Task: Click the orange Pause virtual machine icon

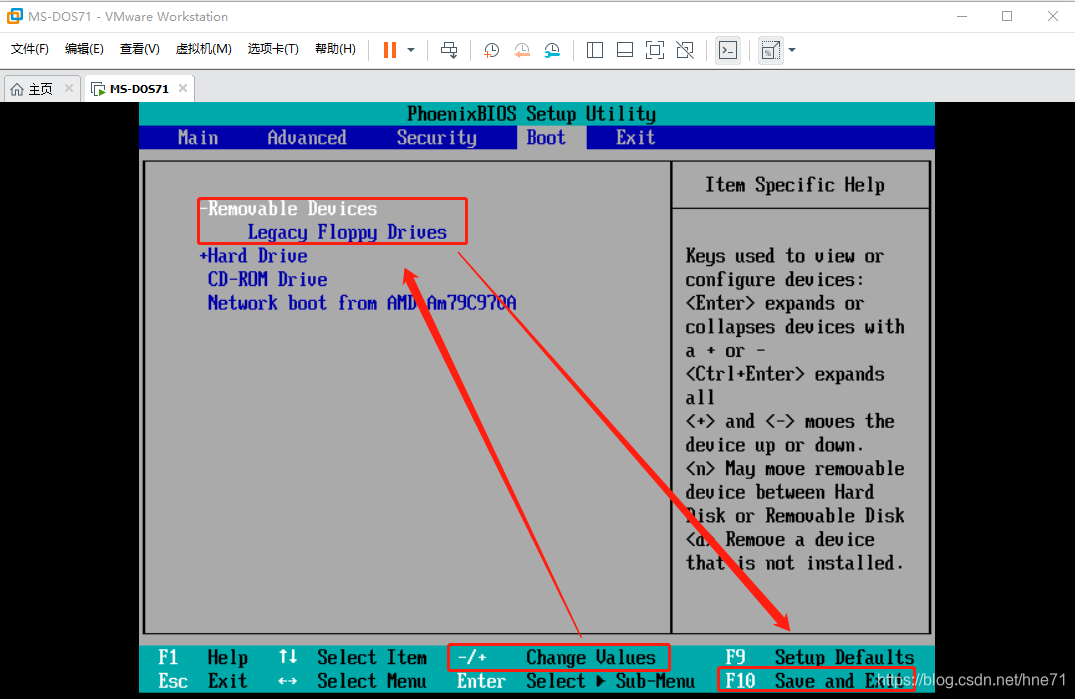Action: [389, 50]
